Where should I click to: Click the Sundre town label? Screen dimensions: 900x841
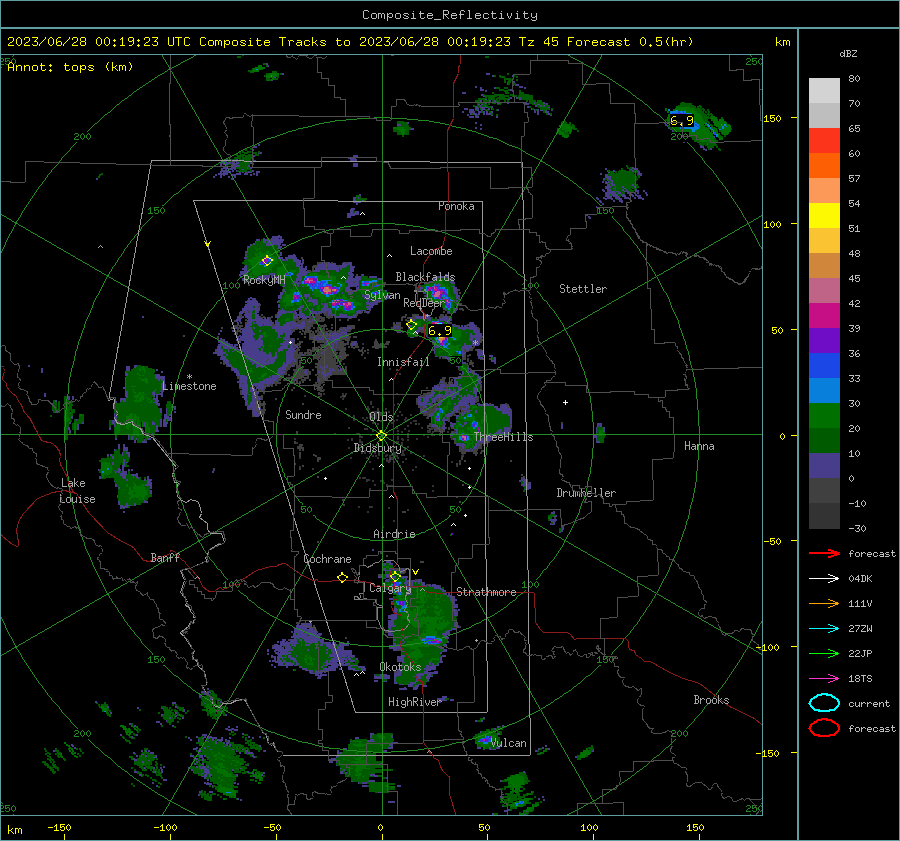click(303, 415)
